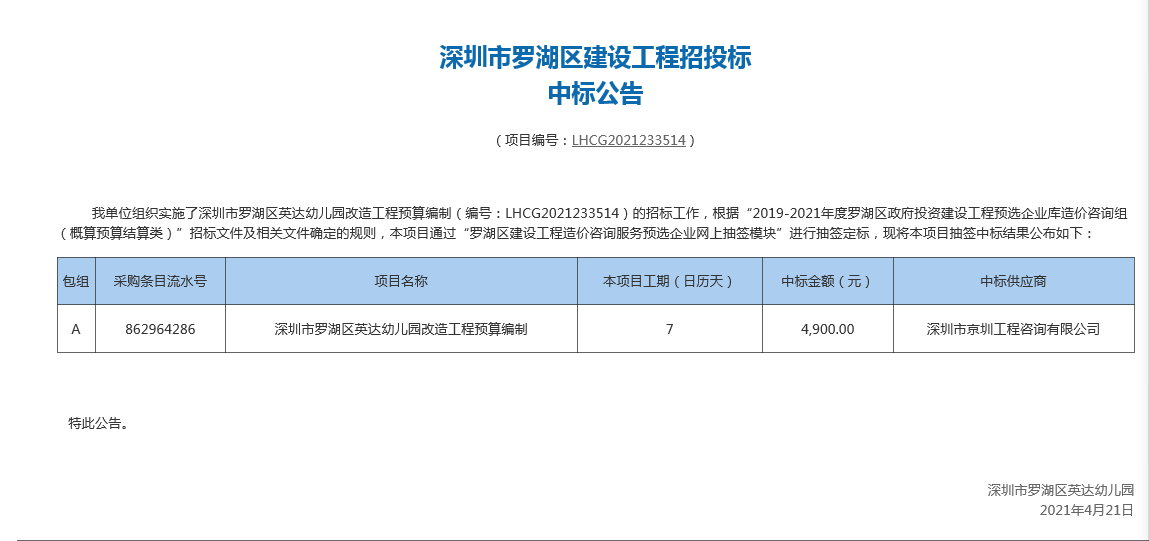
Task: Select the bid amount 4,900.00 cell
Action: (827, 328)
